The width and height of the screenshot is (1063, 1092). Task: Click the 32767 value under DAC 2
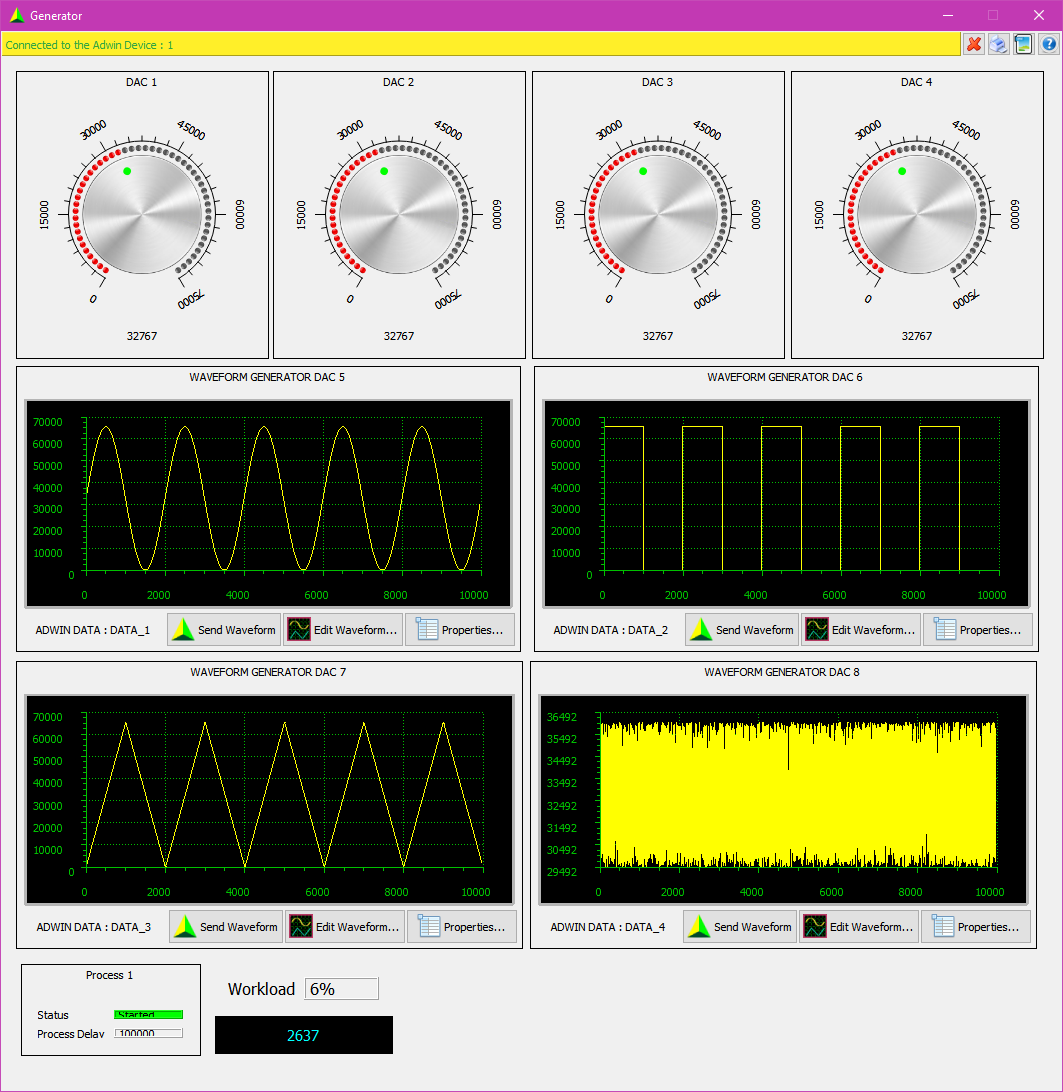399,336
